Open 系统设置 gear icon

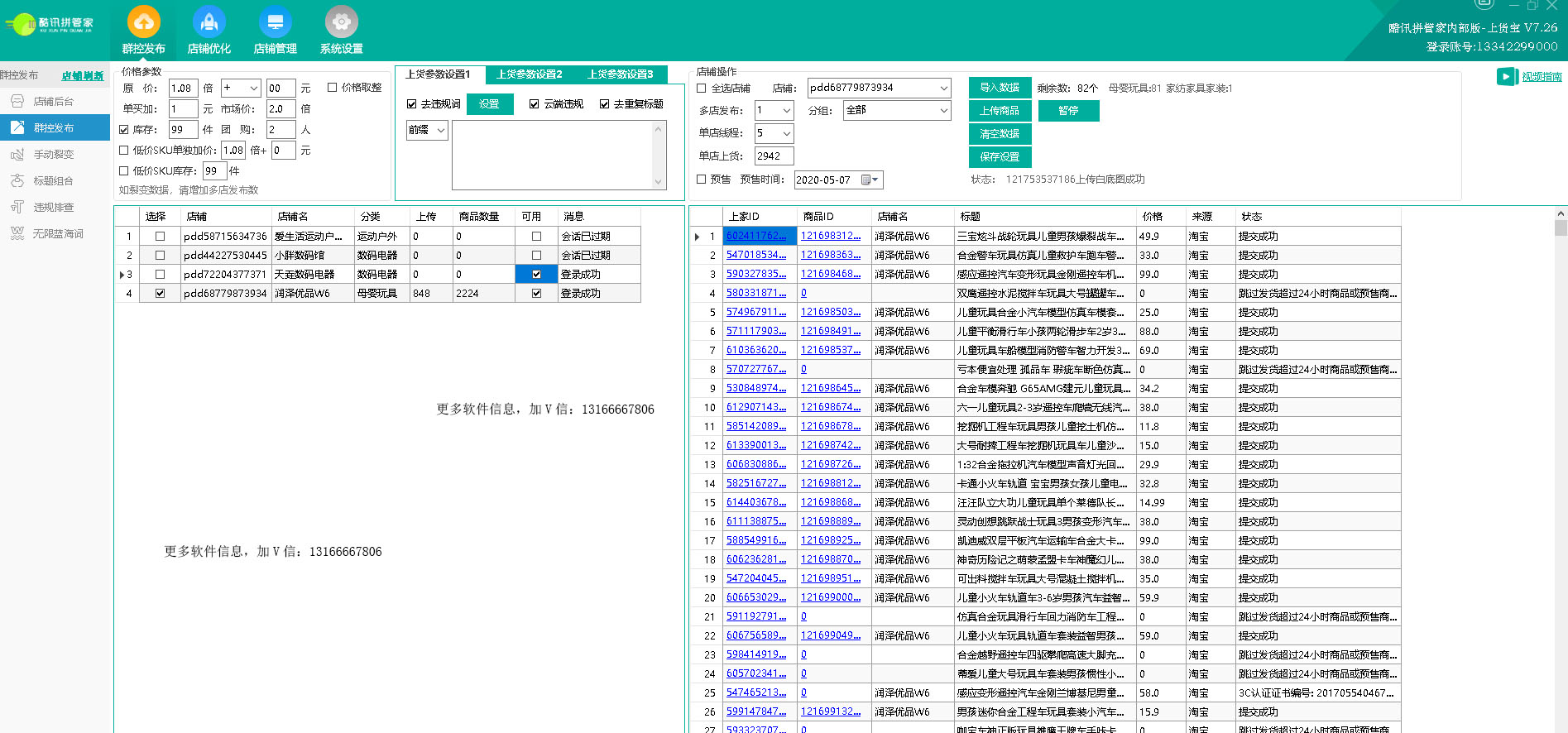click(x=341, y=23)
